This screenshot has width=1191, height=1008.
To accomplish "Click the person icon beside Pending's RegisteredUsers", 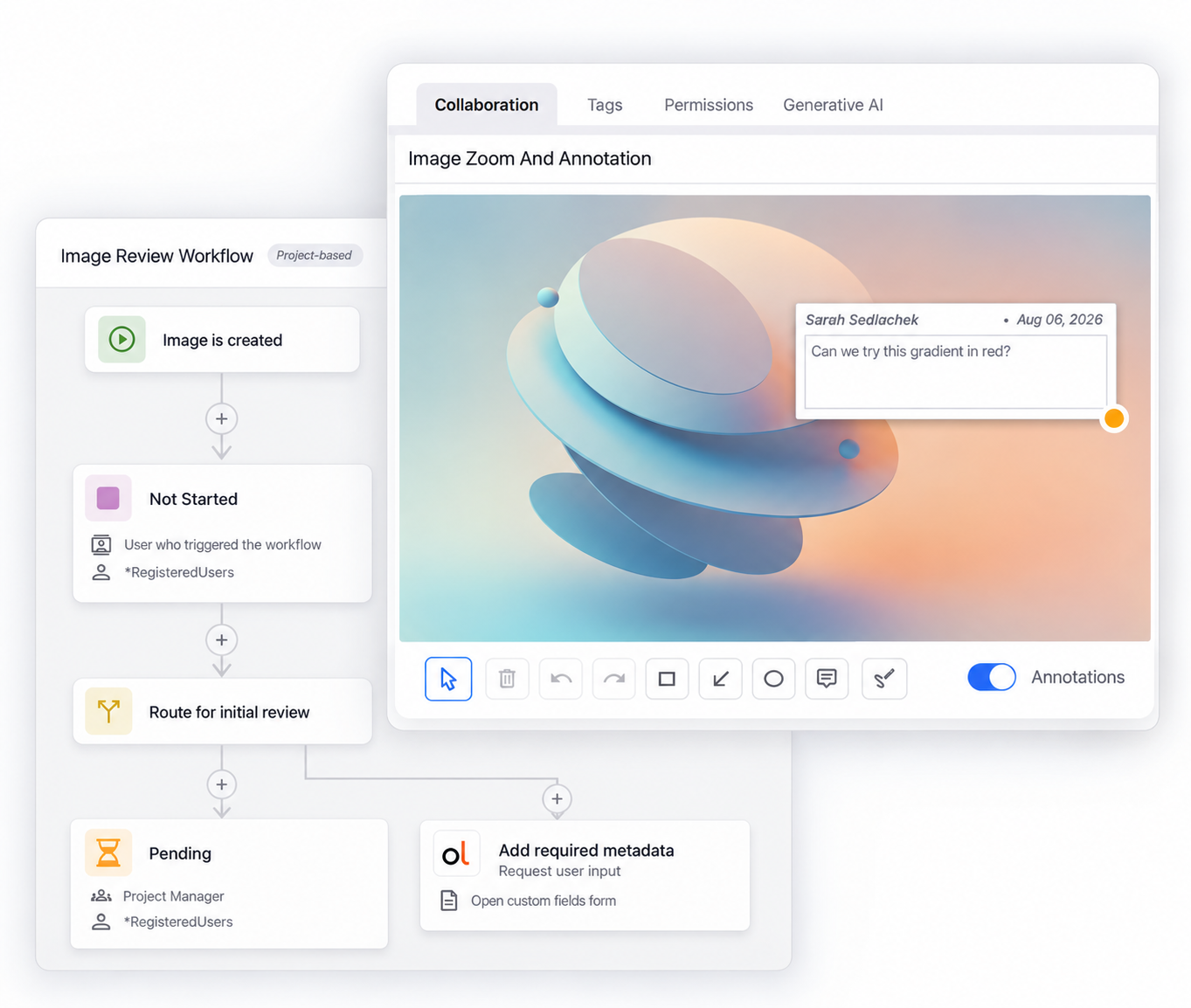I will [x=101, y=922].
